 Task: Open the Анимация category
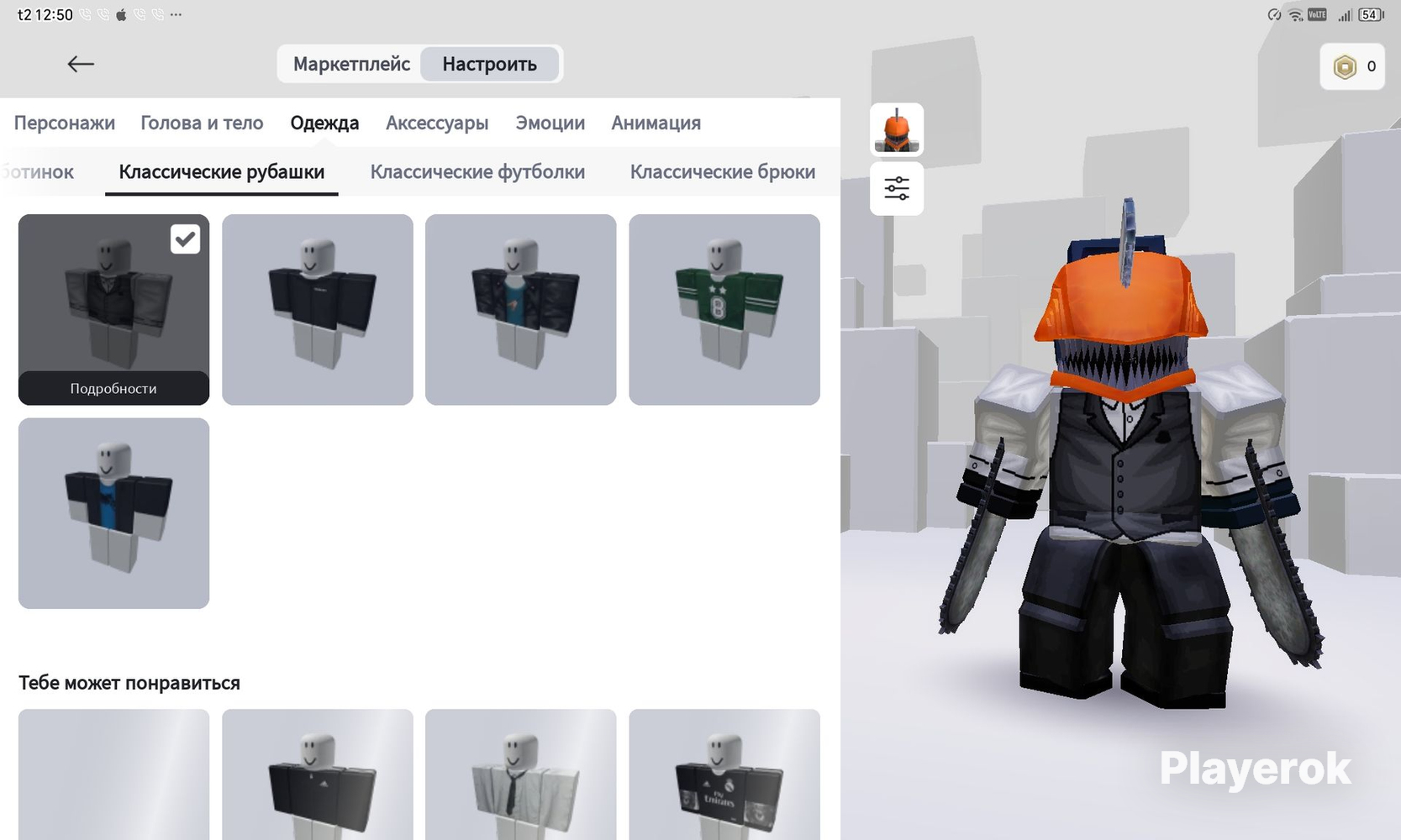[656, 123]
